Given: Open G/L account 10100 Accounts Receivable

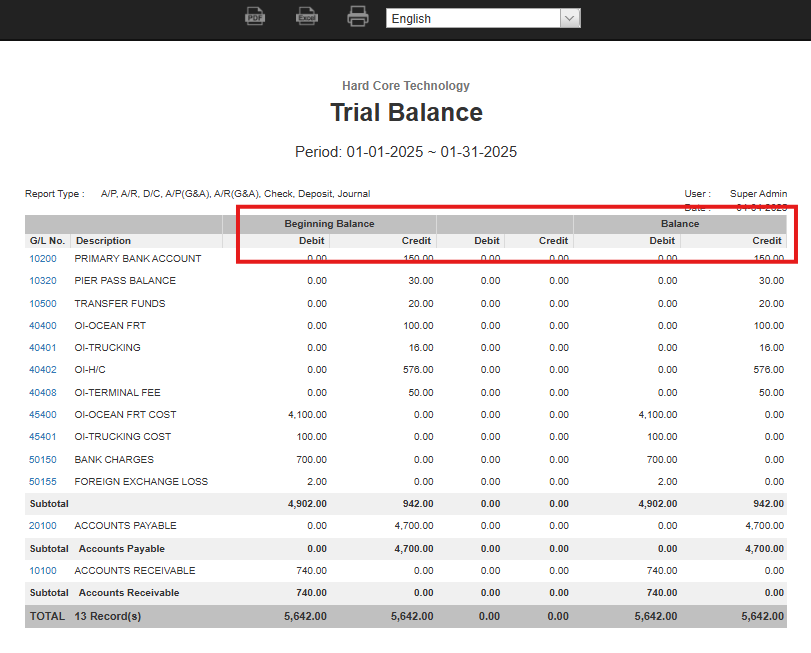Looking at the screenshot, I should (x=43, y=571).
